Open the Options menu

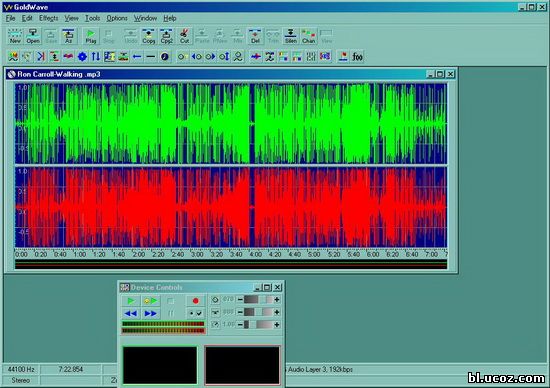117,18
